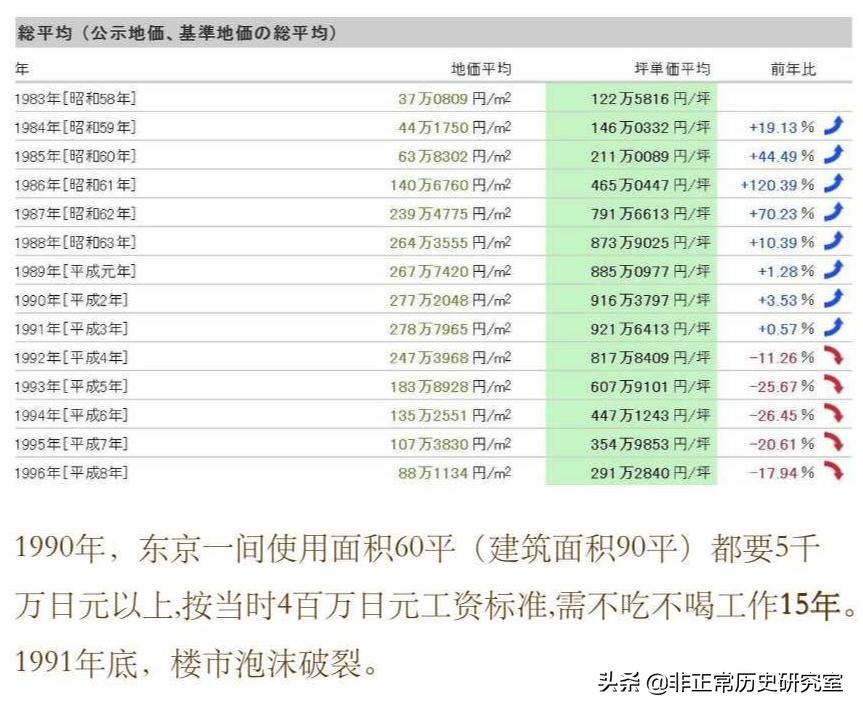Select the 1987年[昭和62年] row label
Screen dimensions: 863x713
coord(75,214)
